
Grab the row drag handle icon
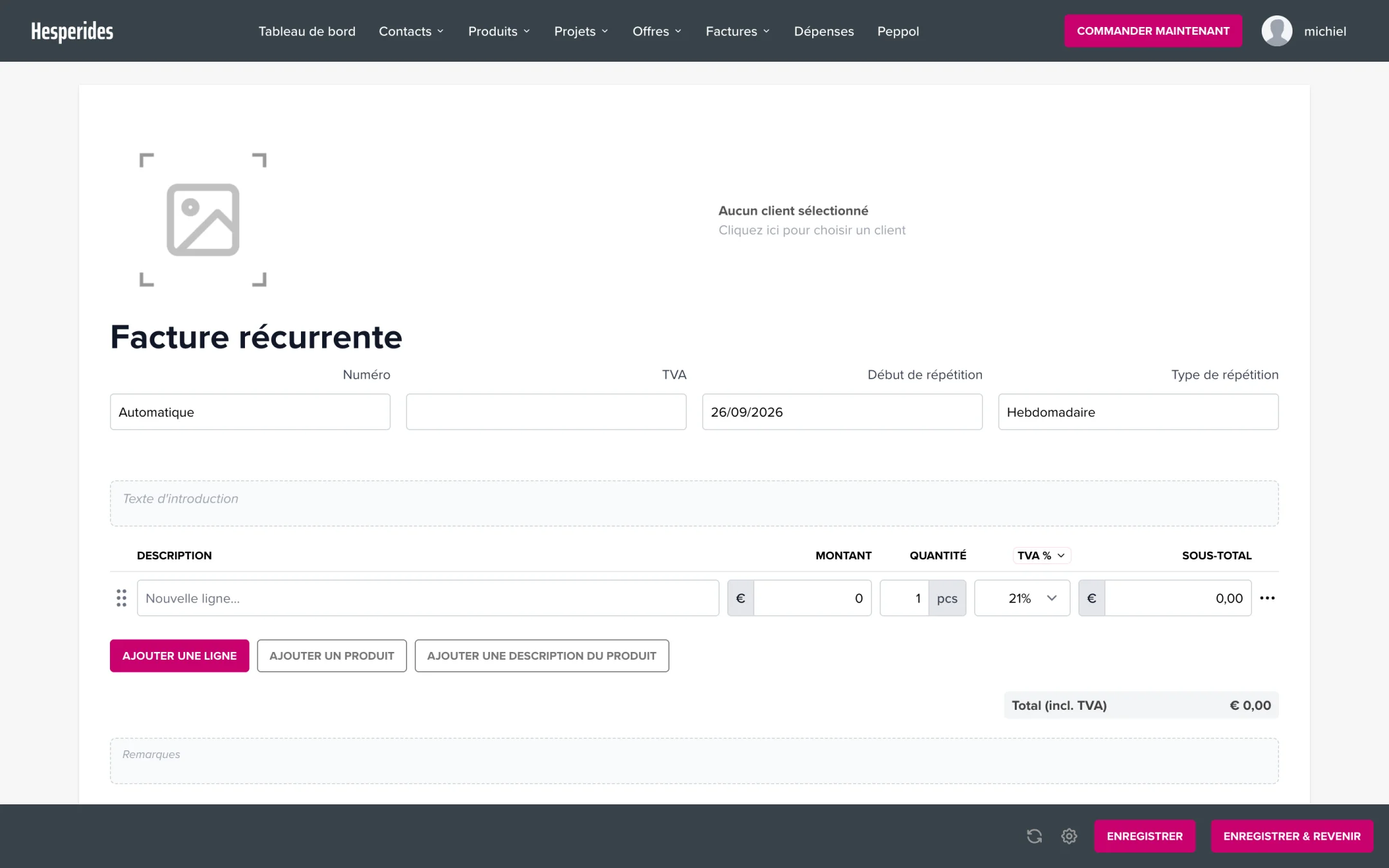[x=121, y=598]
